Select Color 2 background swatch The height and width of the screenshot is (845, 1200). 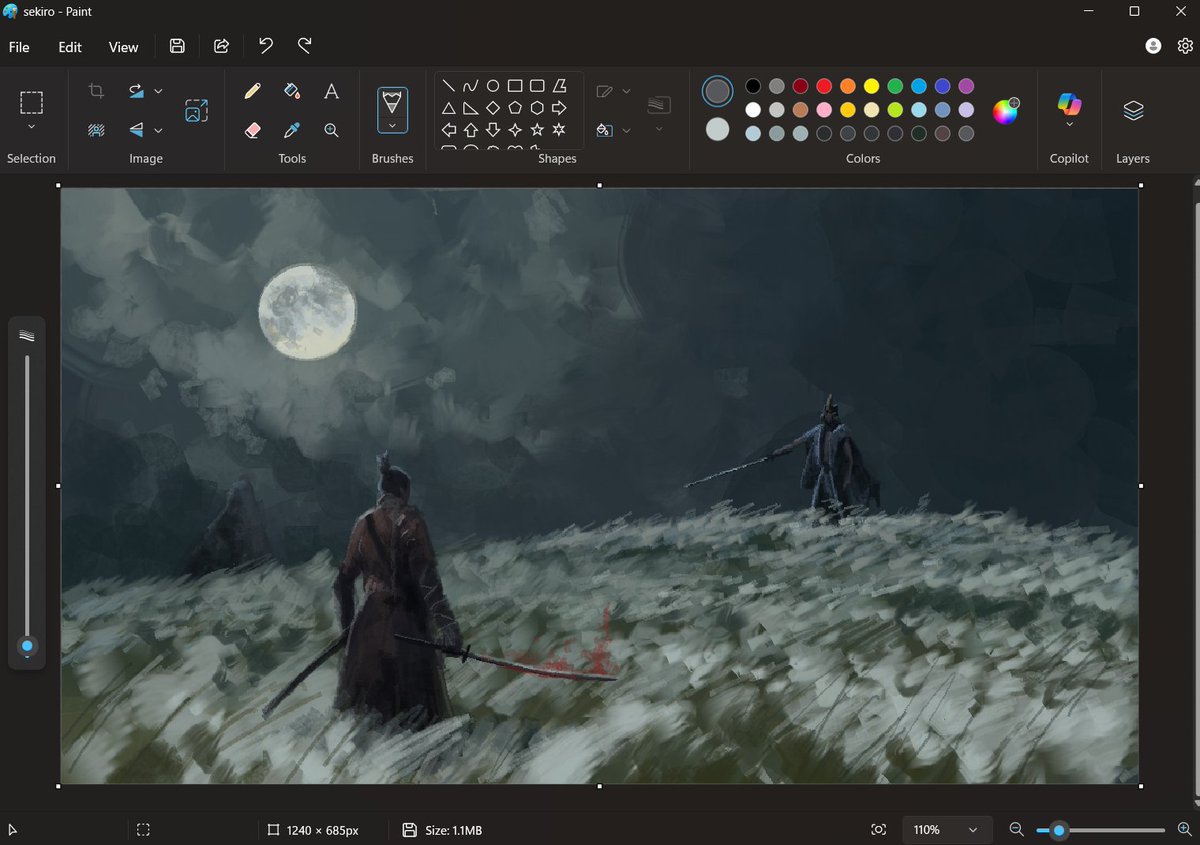(717, 129)
